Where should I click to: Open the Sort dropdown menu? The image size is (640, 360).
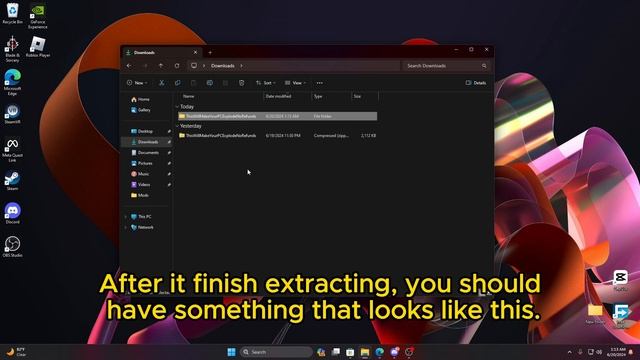266,83
